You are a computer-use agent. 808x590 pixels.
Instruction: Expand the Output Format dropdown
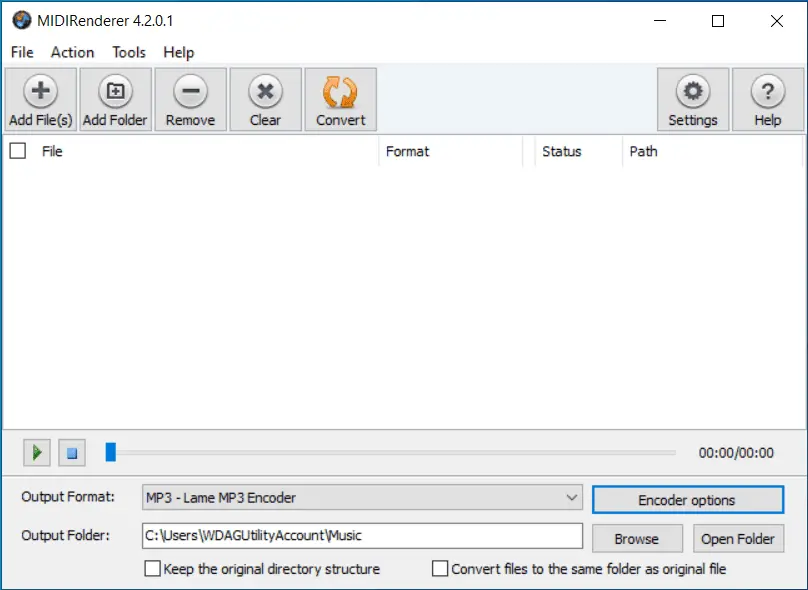tap(362, 498)
